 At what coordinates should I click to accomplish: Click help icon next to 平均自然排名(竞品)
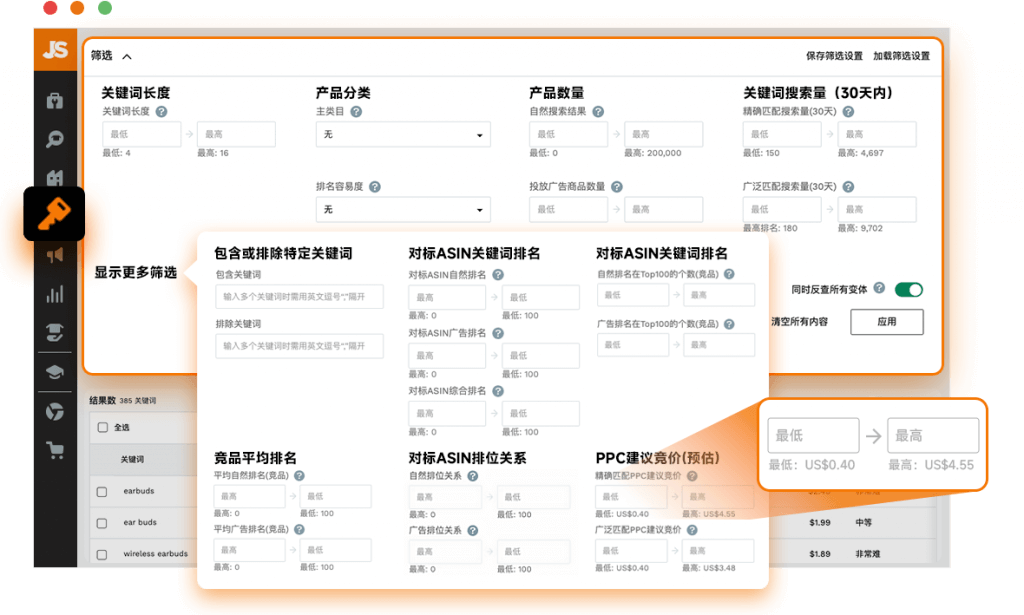[299, 475]
